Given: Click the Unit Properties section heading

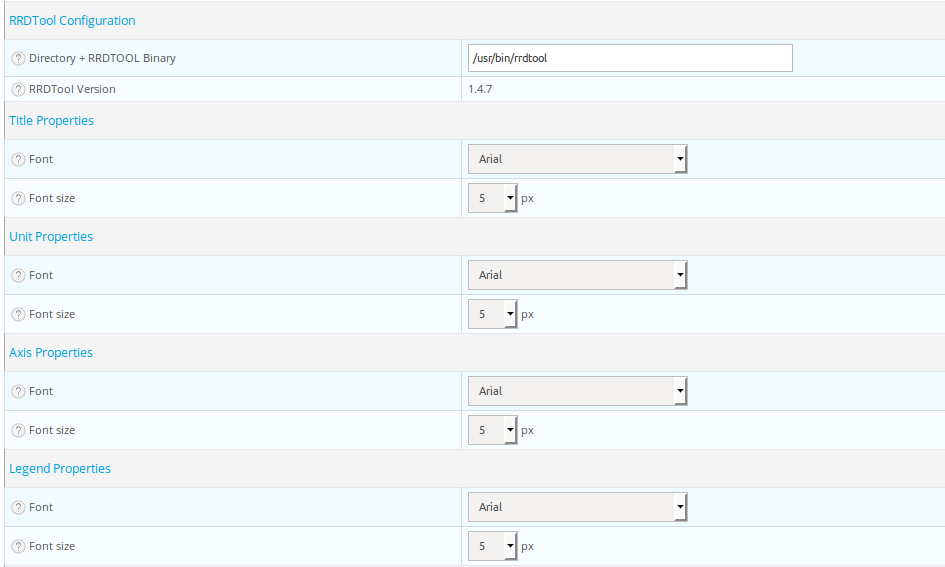Looking at the screenshot, I should (x=51, y=237).
